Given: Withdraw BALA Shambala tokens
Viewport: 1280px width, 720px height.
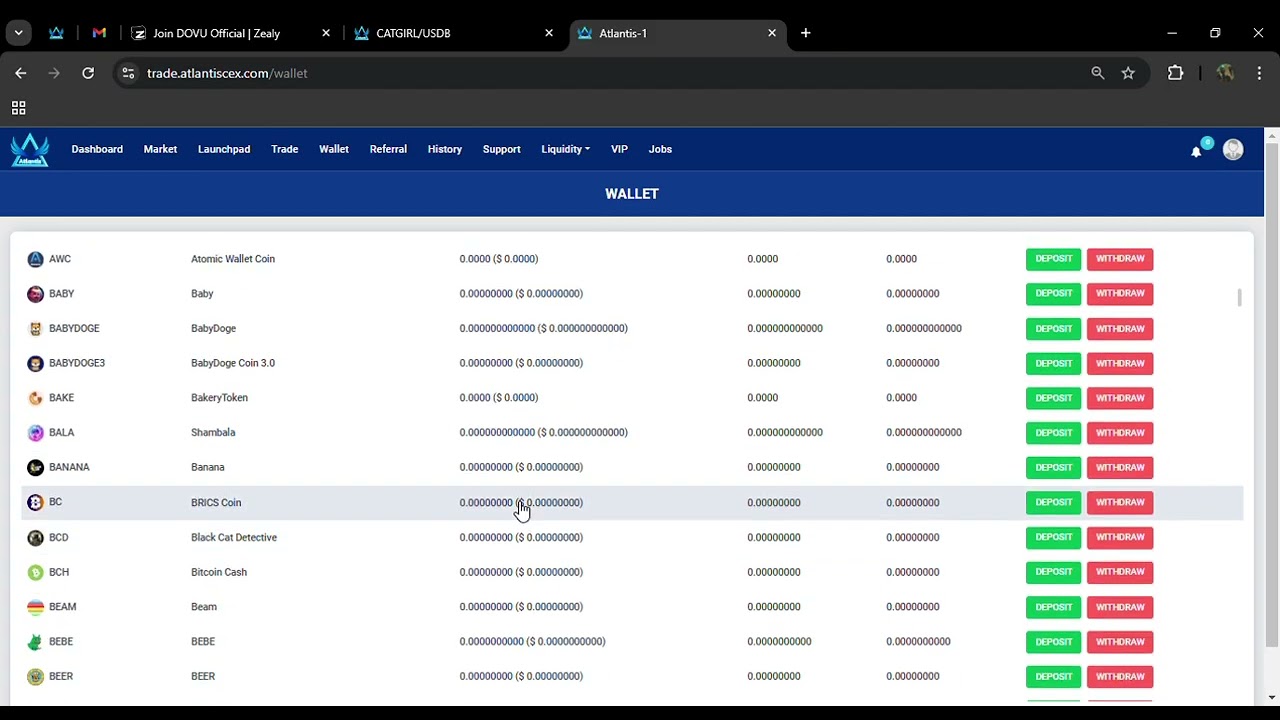Looking at the screenshot, I should point(1120,433).
